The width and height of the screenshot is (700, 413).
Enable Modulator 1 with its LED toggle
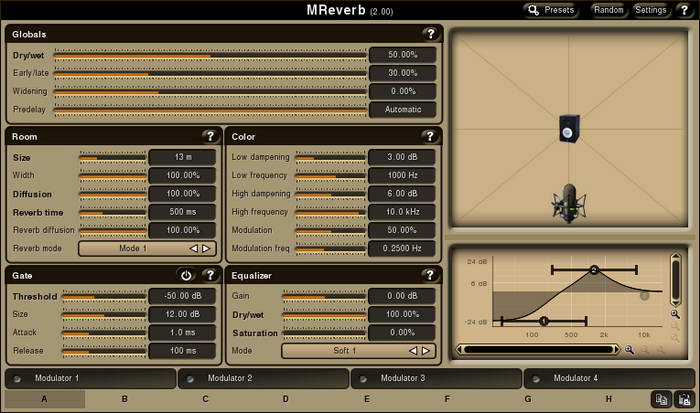point(17,379)
